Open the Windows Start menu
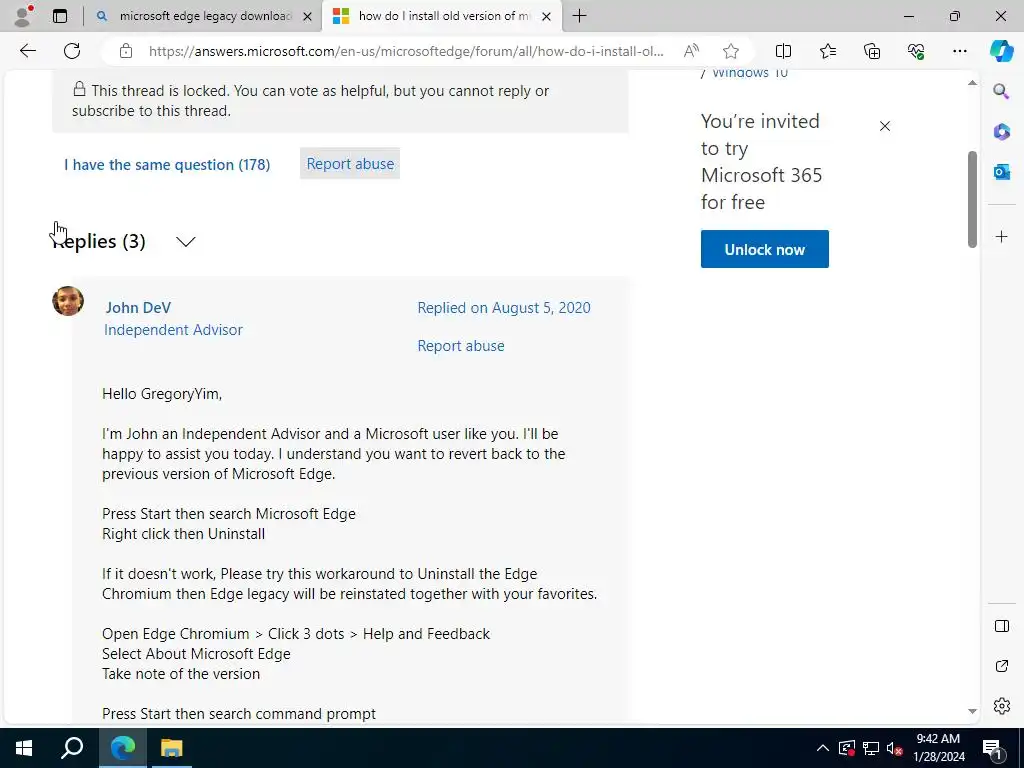1024x768 pixels. tap(24, 748)
